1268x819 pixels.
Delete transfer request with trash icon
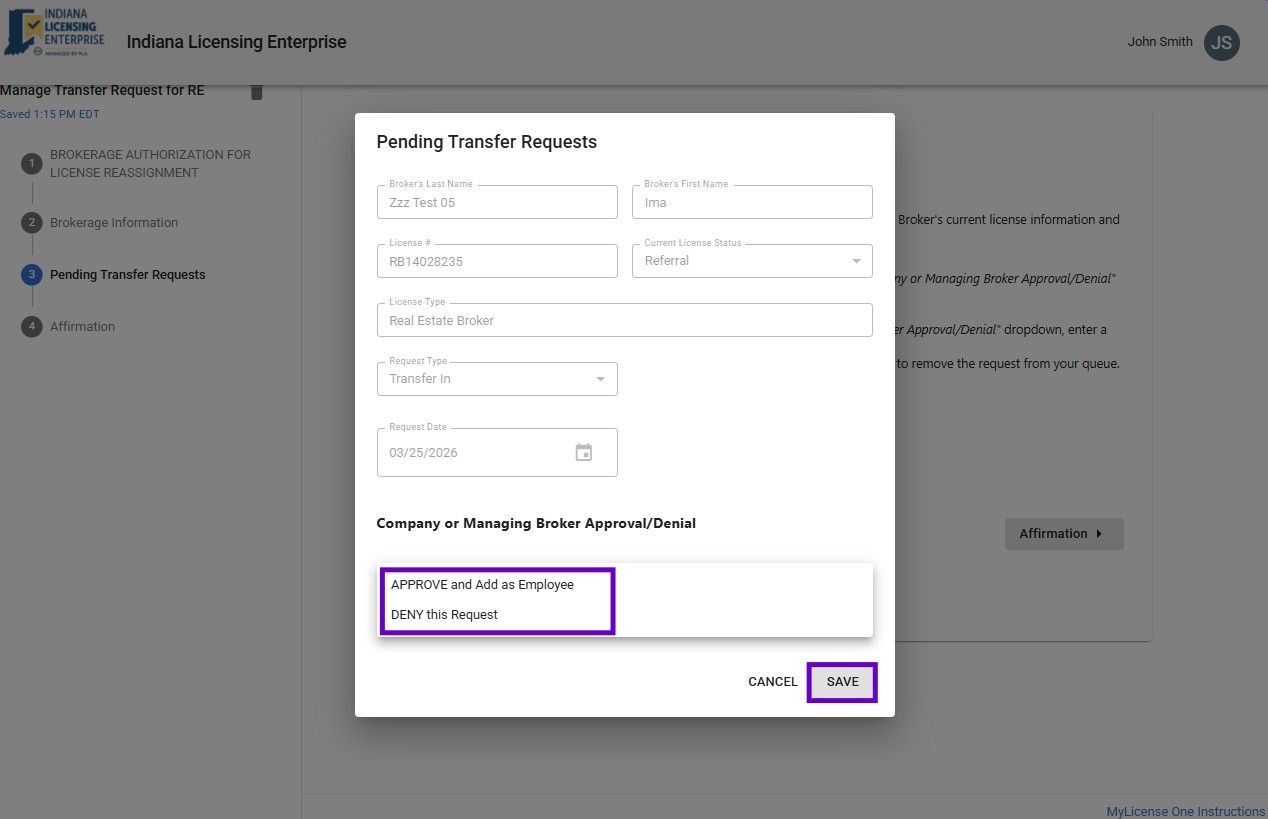257,92
